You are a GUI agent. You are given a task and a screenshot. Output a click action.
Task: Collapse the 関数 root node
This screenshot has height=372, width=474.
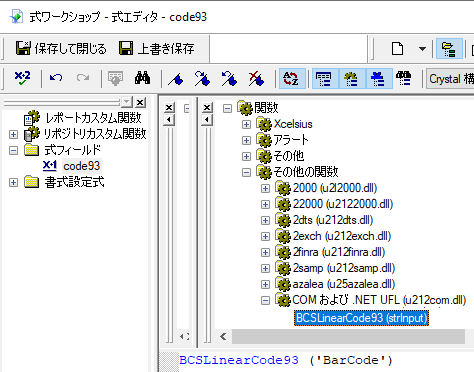[227, 108]
